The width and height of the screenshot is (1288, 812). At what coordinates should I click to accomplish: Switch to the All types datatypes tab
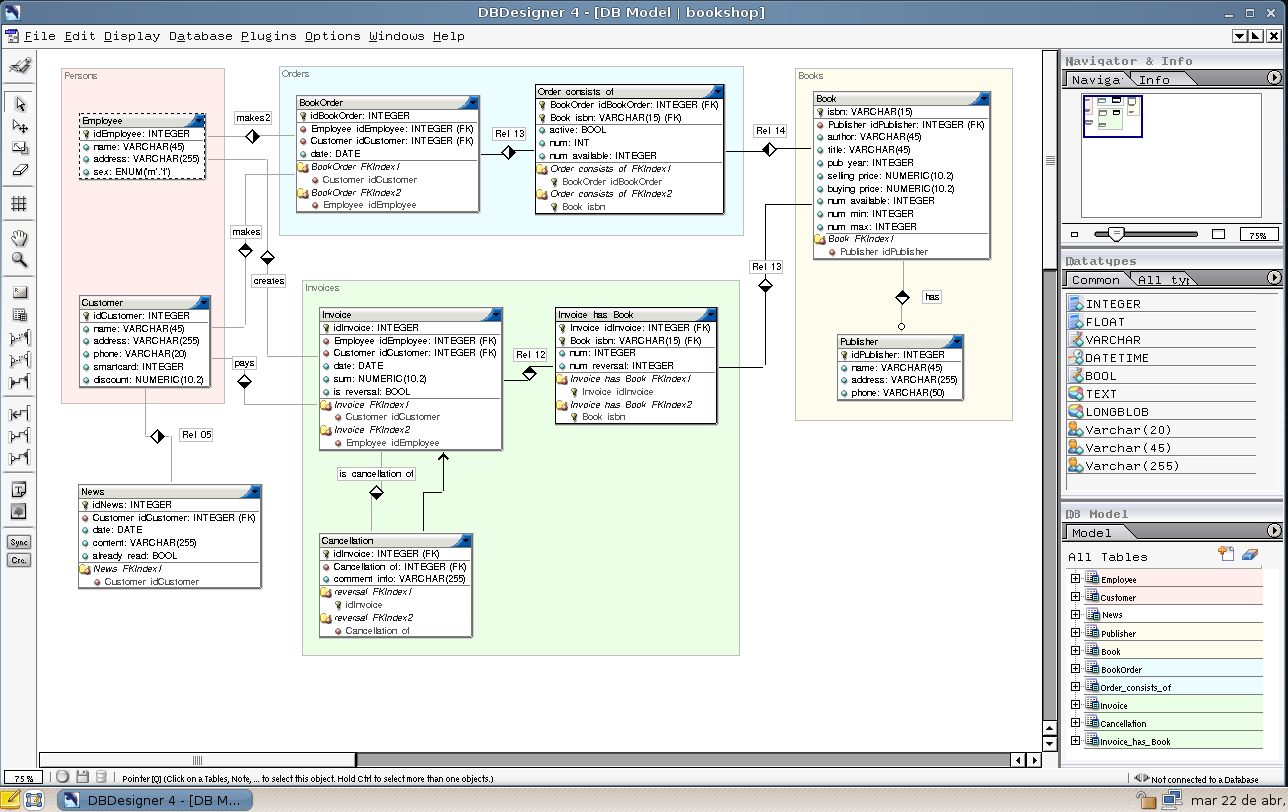(x=1162, y=280)
